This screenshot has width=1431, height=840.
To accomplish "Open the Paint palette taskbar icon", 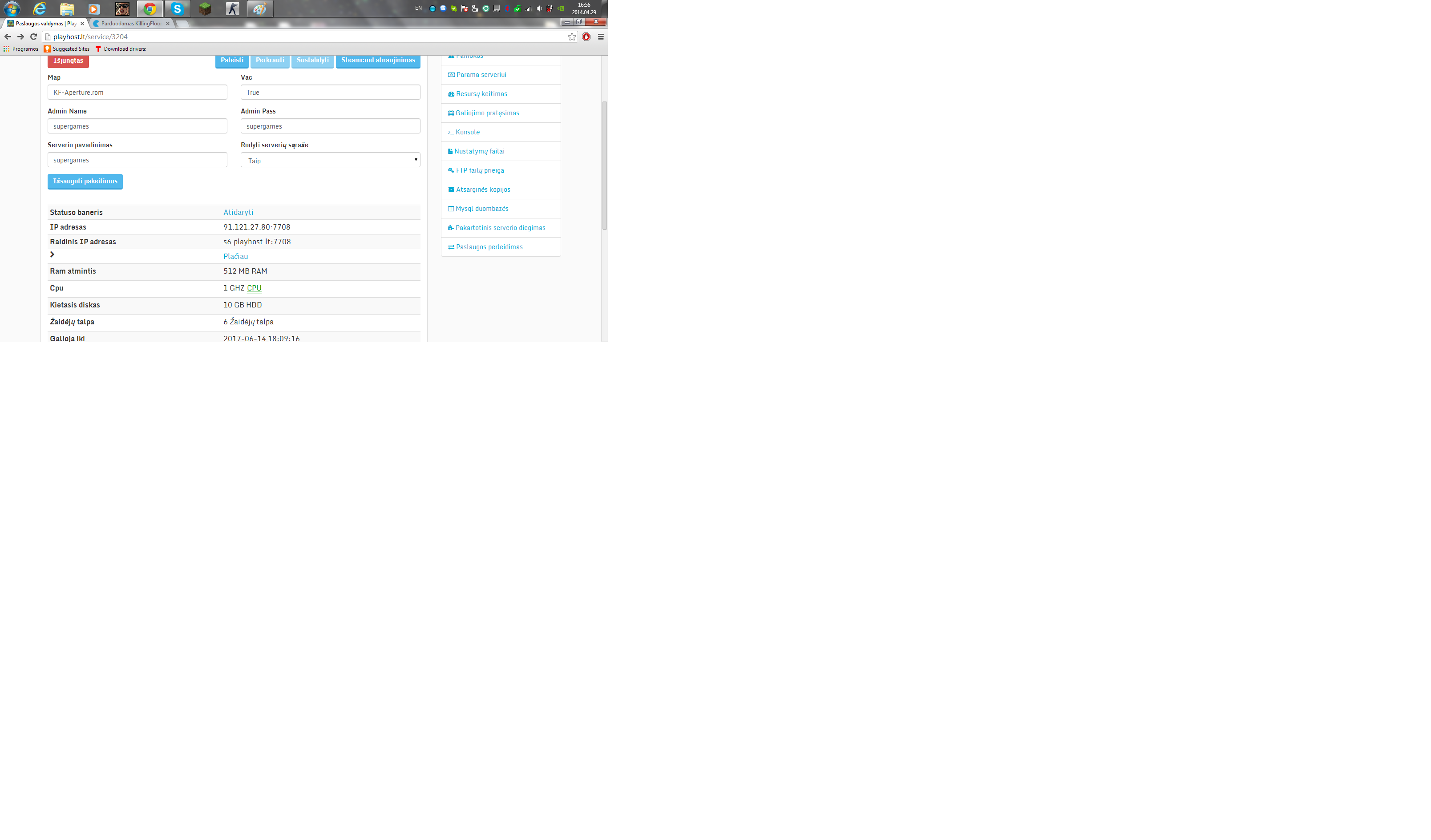I will click(x=260, y=8).
